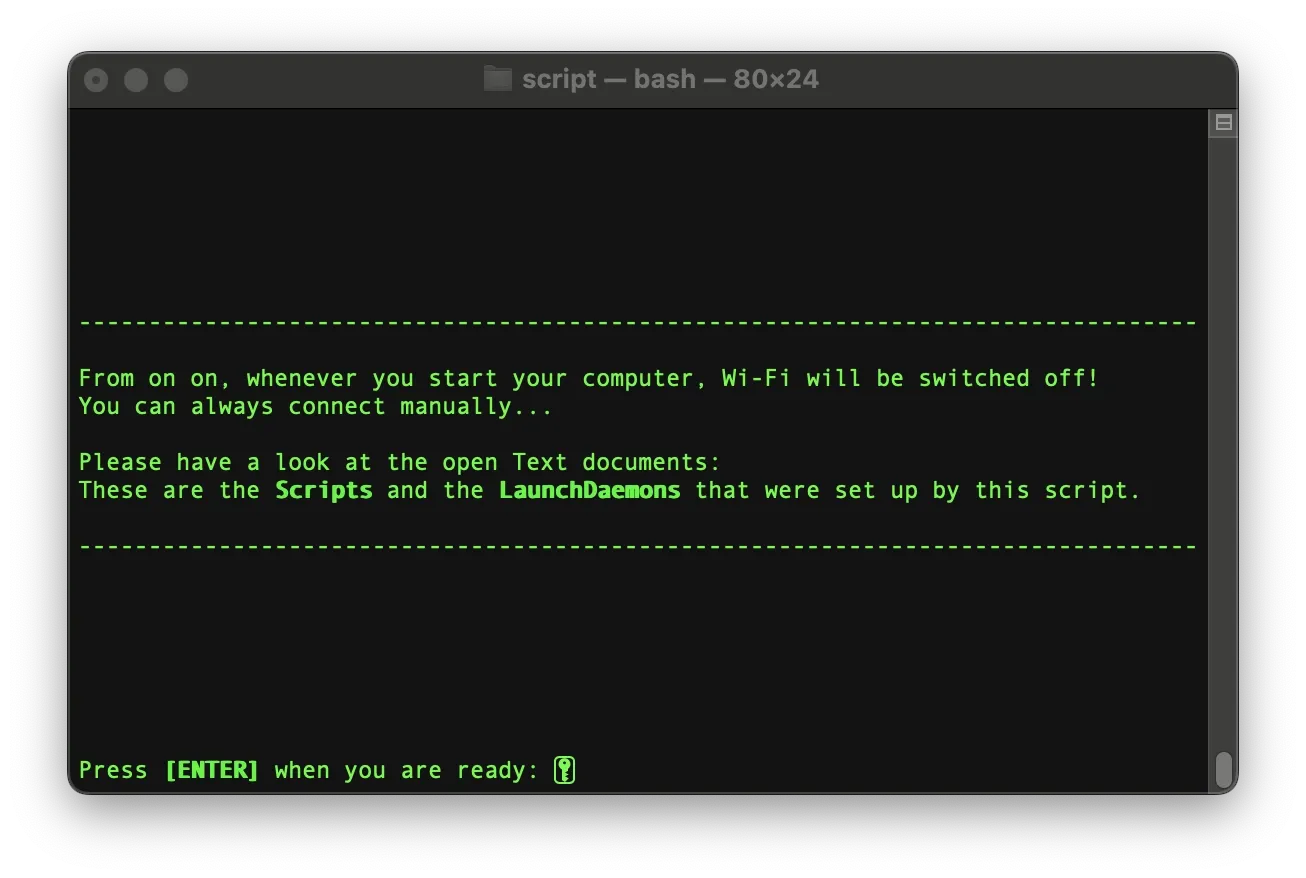Click the split pane icon above the scrollbar
1306x878 pixels.
point(1223,123)
